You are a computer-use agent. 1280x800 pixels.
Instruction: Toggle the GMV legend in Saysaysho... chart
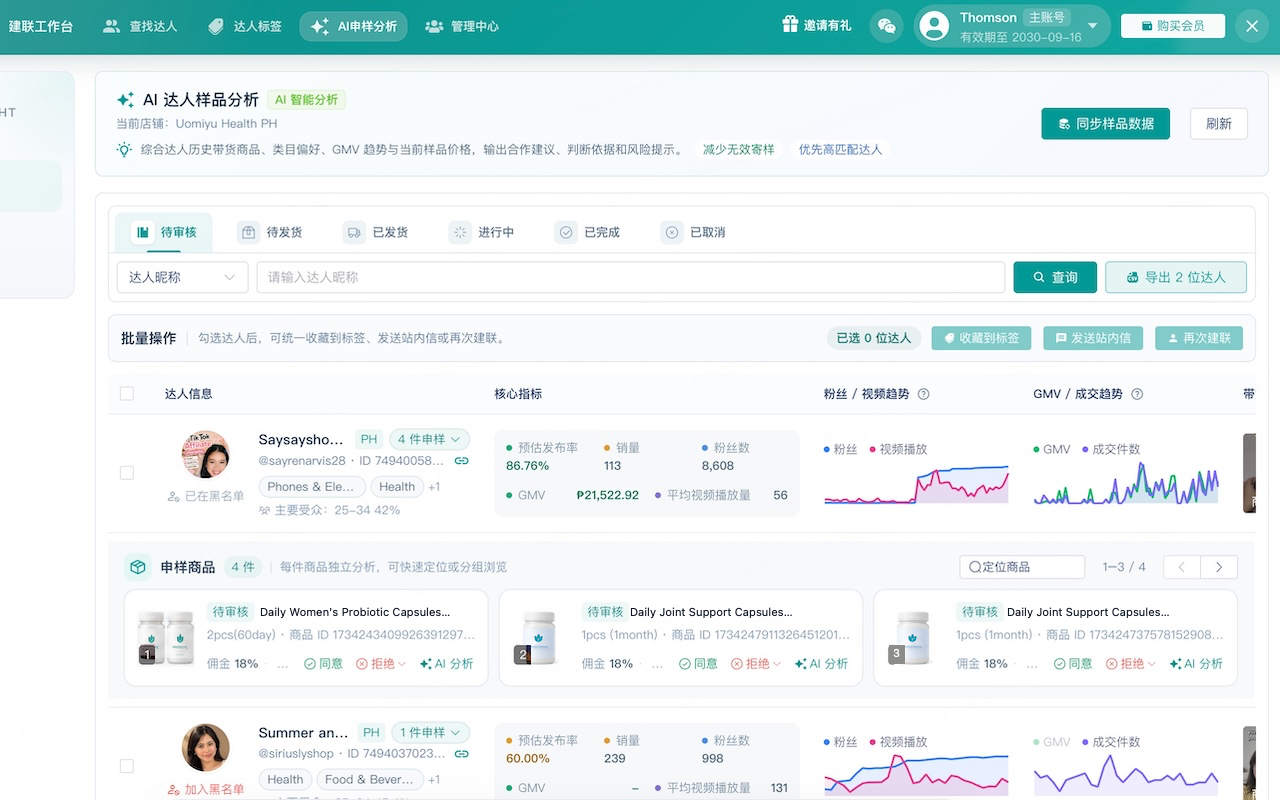1052,449
